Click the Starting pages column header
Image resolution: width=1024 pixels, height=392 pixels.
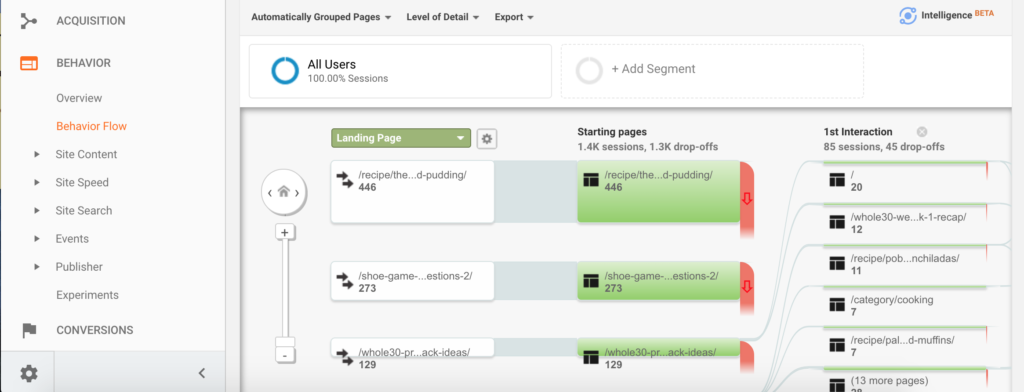(612, 132)
